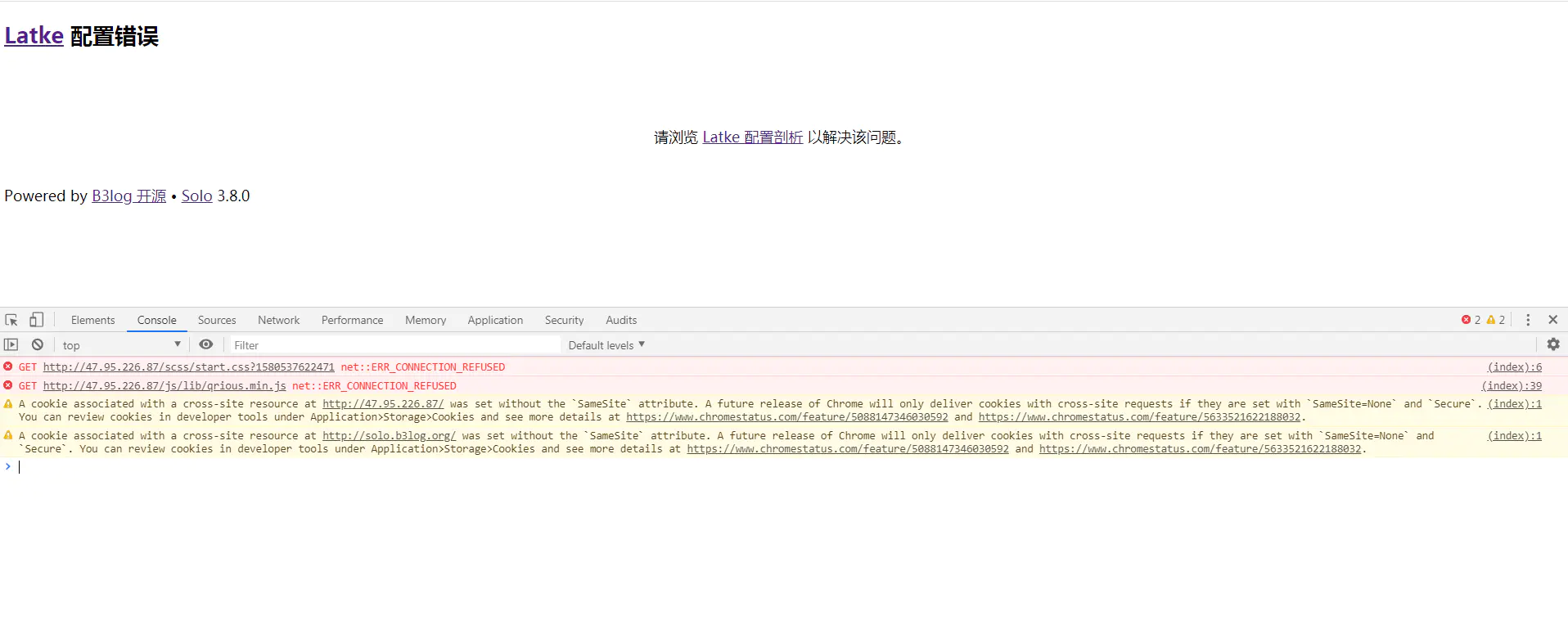Screen dimensions: 1568x643
Task: Click net::ERR_CONNECTION_REFUSED text on qrious.min.js row
Action: point(374,386)
